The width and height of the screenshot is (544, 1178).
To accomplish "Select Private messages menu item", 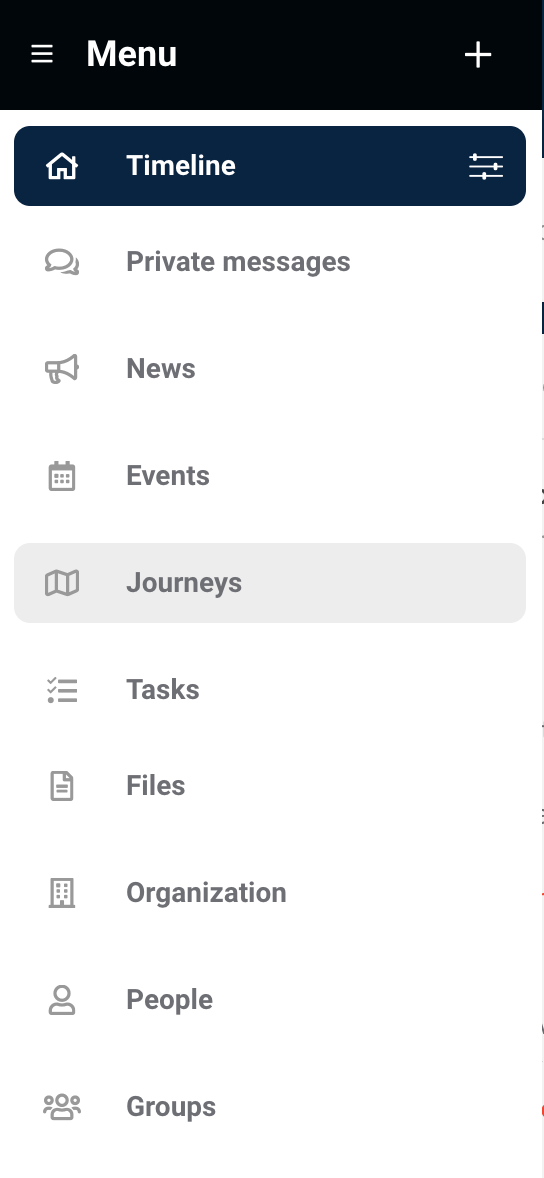I will [x=270, y=262].
